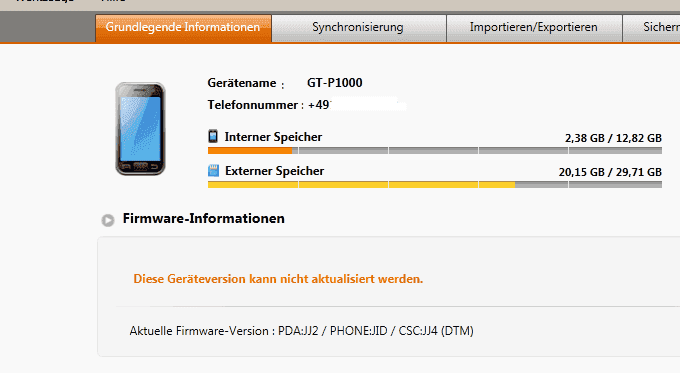Click the 20,15 GB / 29,71 GB readout

(x=610, y=172)
